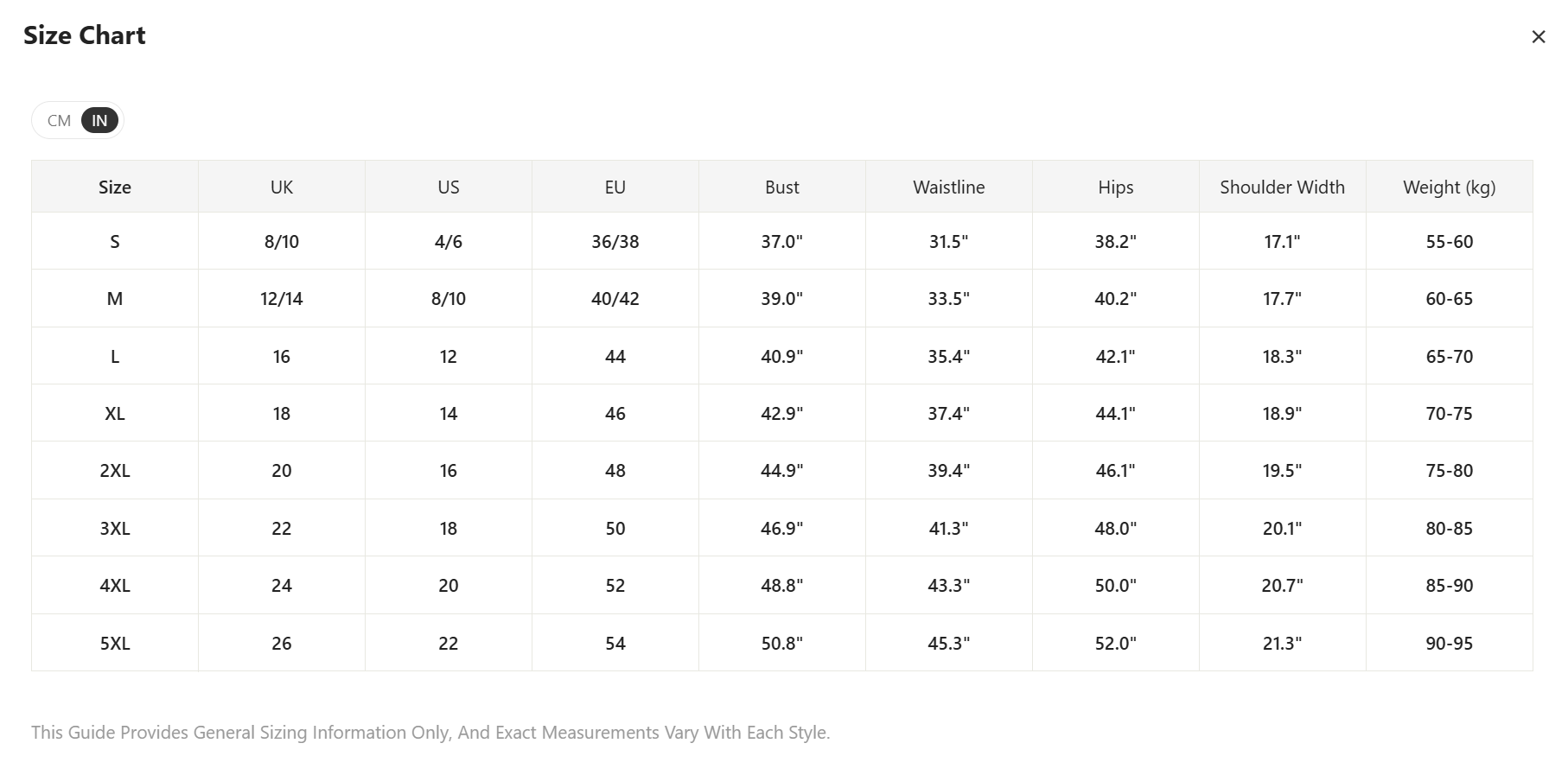This screenshot has height=775, width=1568.
Task: Close the Size Chart dialog
Action: 1538,37
